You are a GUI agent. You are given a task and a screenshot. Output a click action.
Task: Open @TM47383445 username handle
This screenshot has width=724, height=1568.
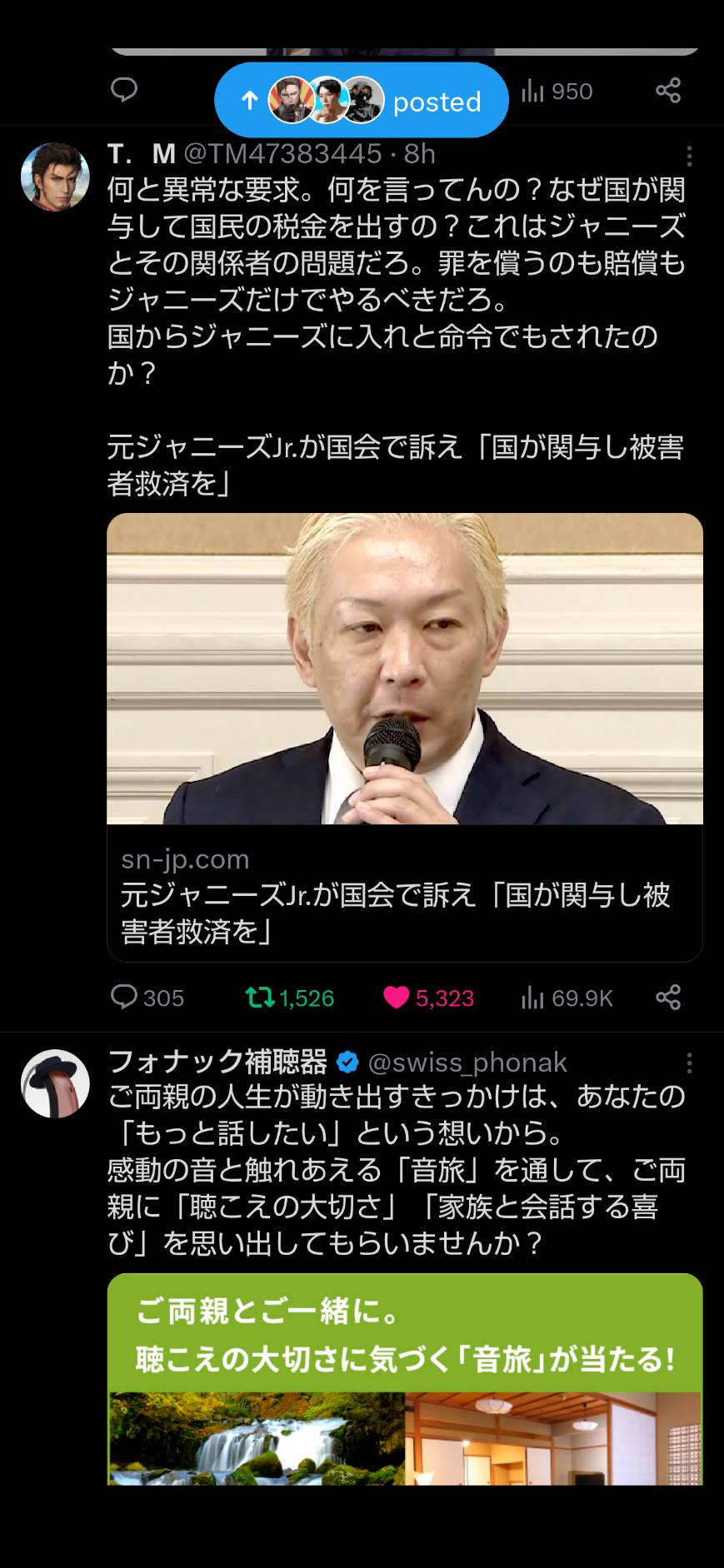[282, 153]
